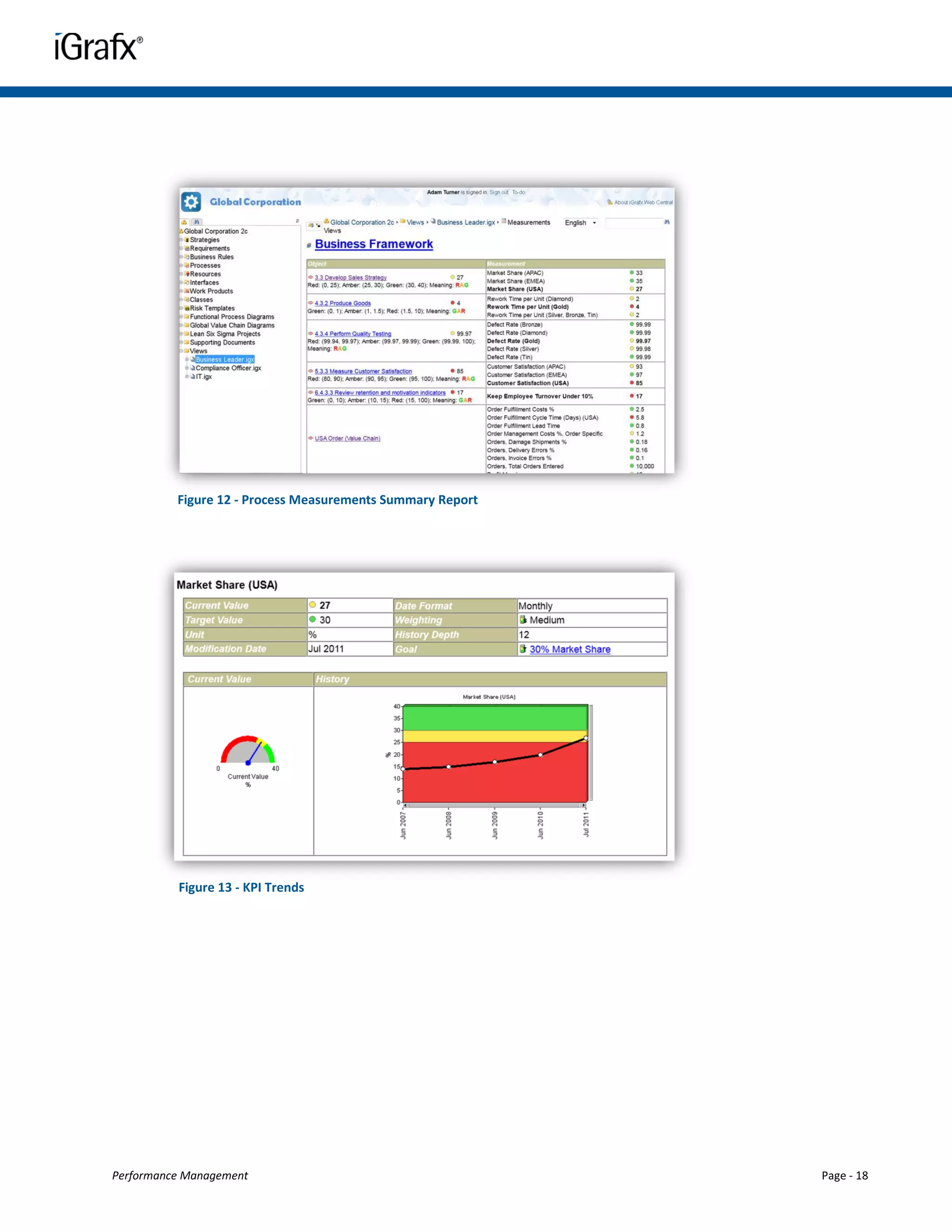Click Defect Rate (Gold) measurement row
This screenshot has width=952, height=1232.
point(575,341)
